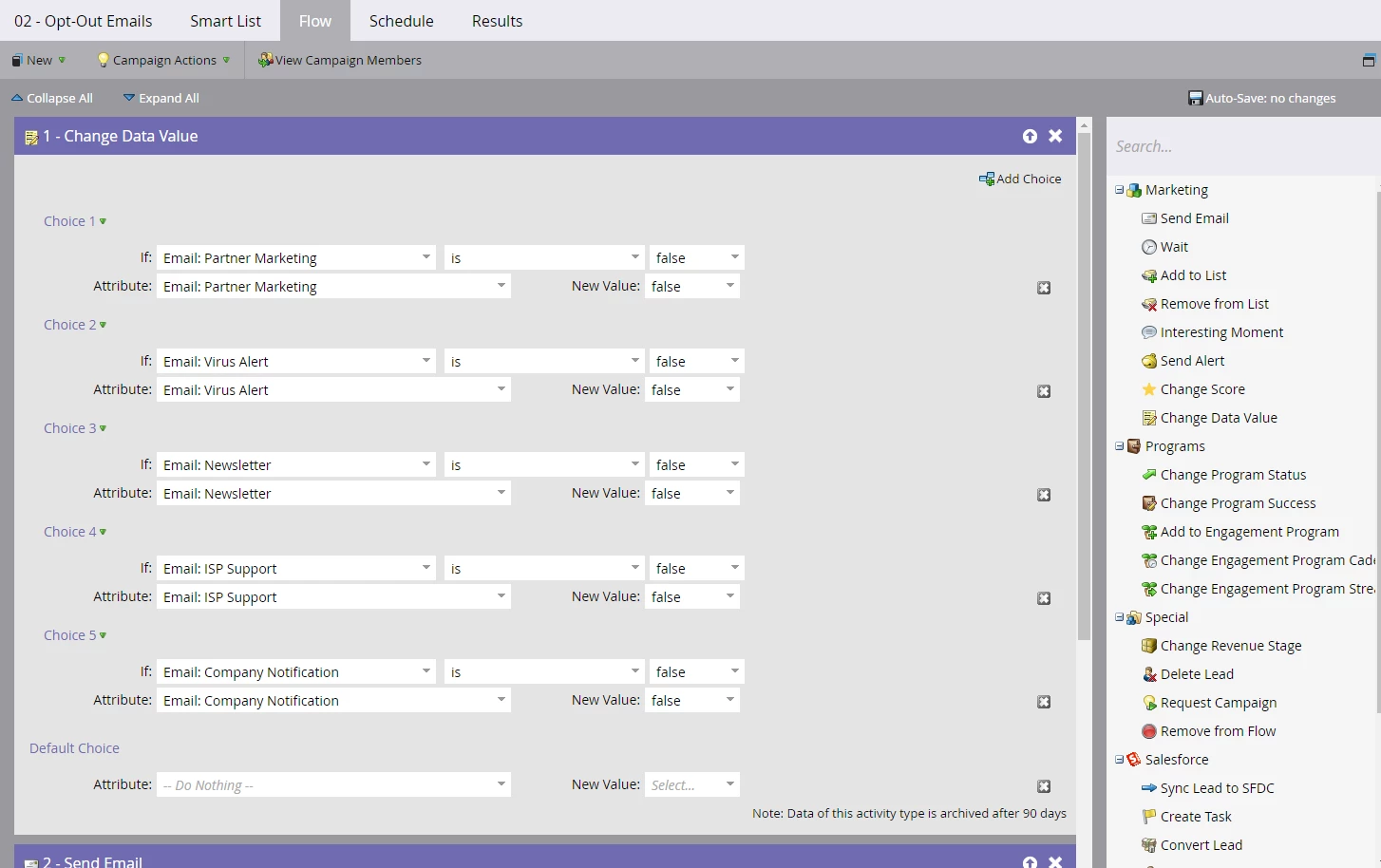Click the Add to Engagement Program icon
This screenshot has height=868, width=1381.
(x=1148, y=532)
